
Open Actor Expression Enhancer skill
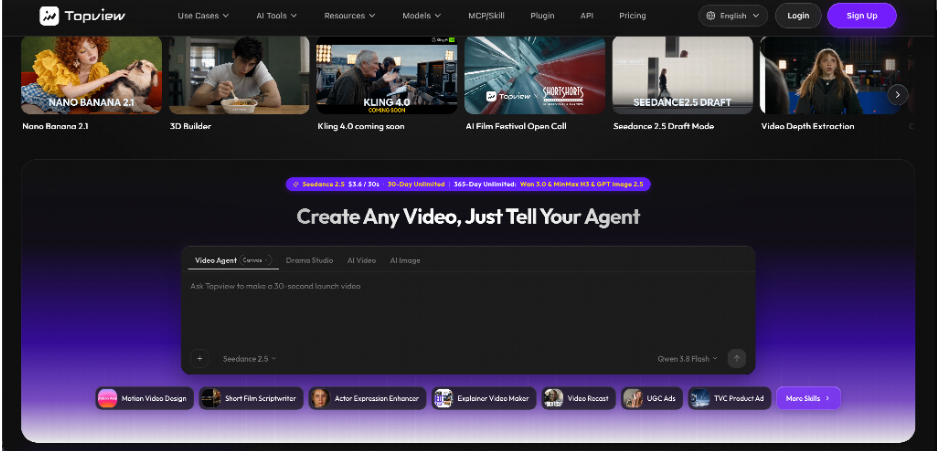367,398
